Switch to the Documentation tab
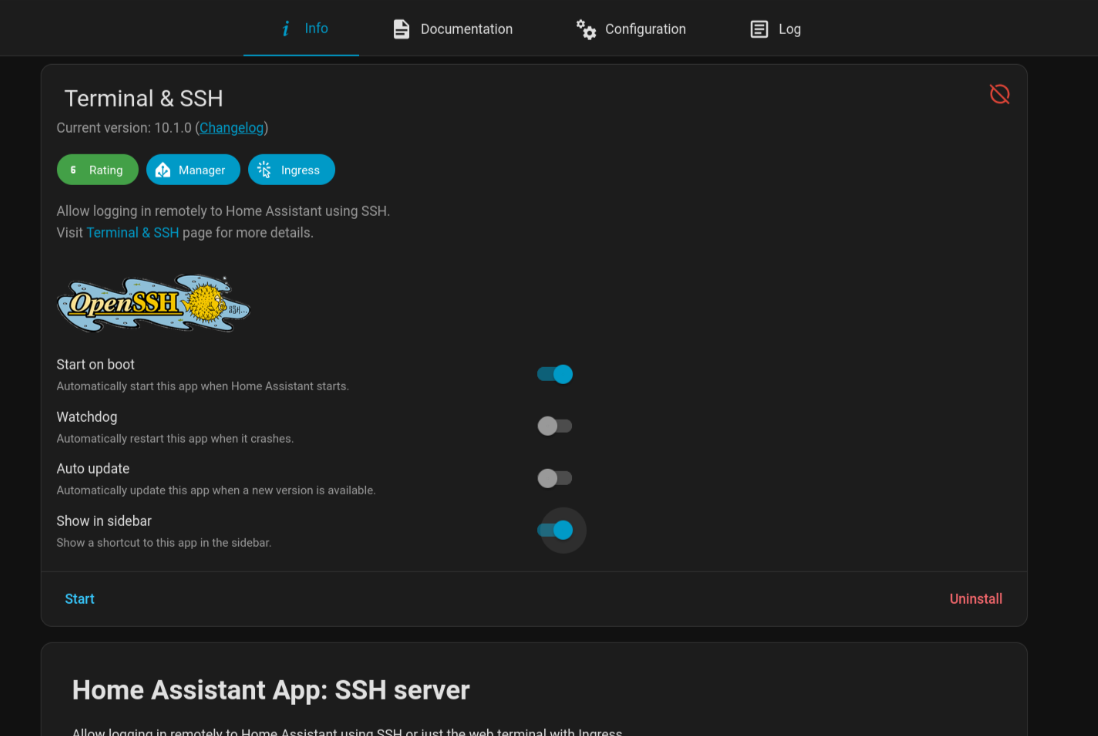Screen dimensions: 1098x736 (x=452, y=29)
